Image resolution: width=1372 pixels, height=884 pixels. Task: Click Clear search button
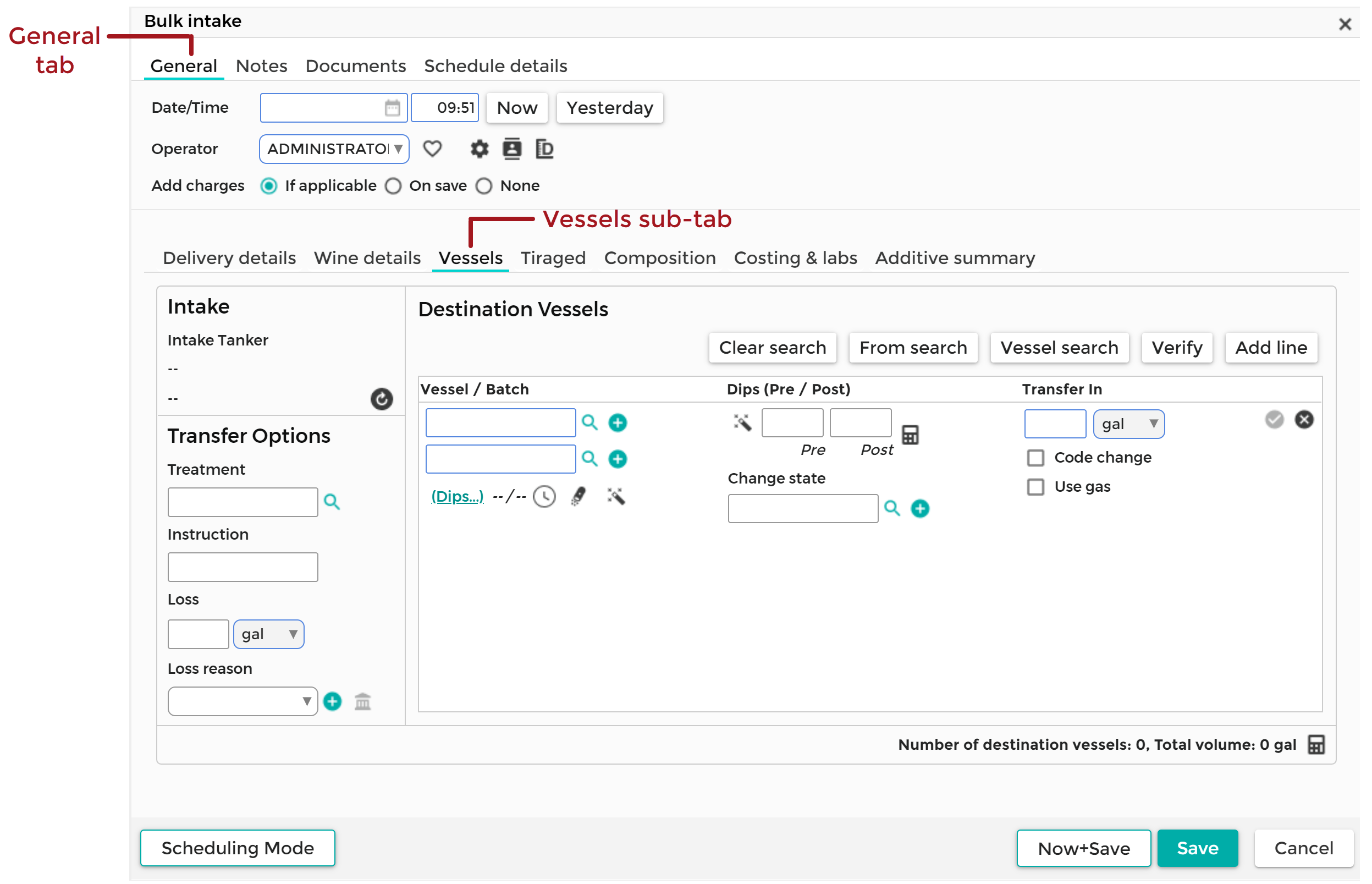coord(772,347)
